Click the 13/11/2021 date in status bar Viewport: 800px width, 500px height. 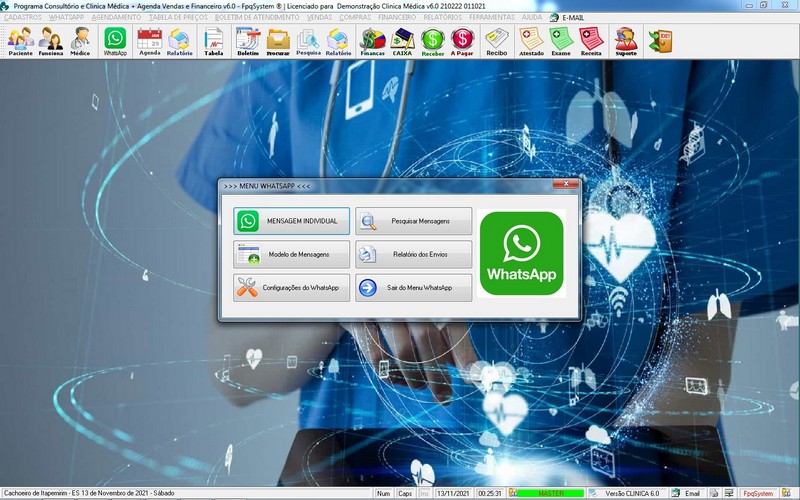453,493
